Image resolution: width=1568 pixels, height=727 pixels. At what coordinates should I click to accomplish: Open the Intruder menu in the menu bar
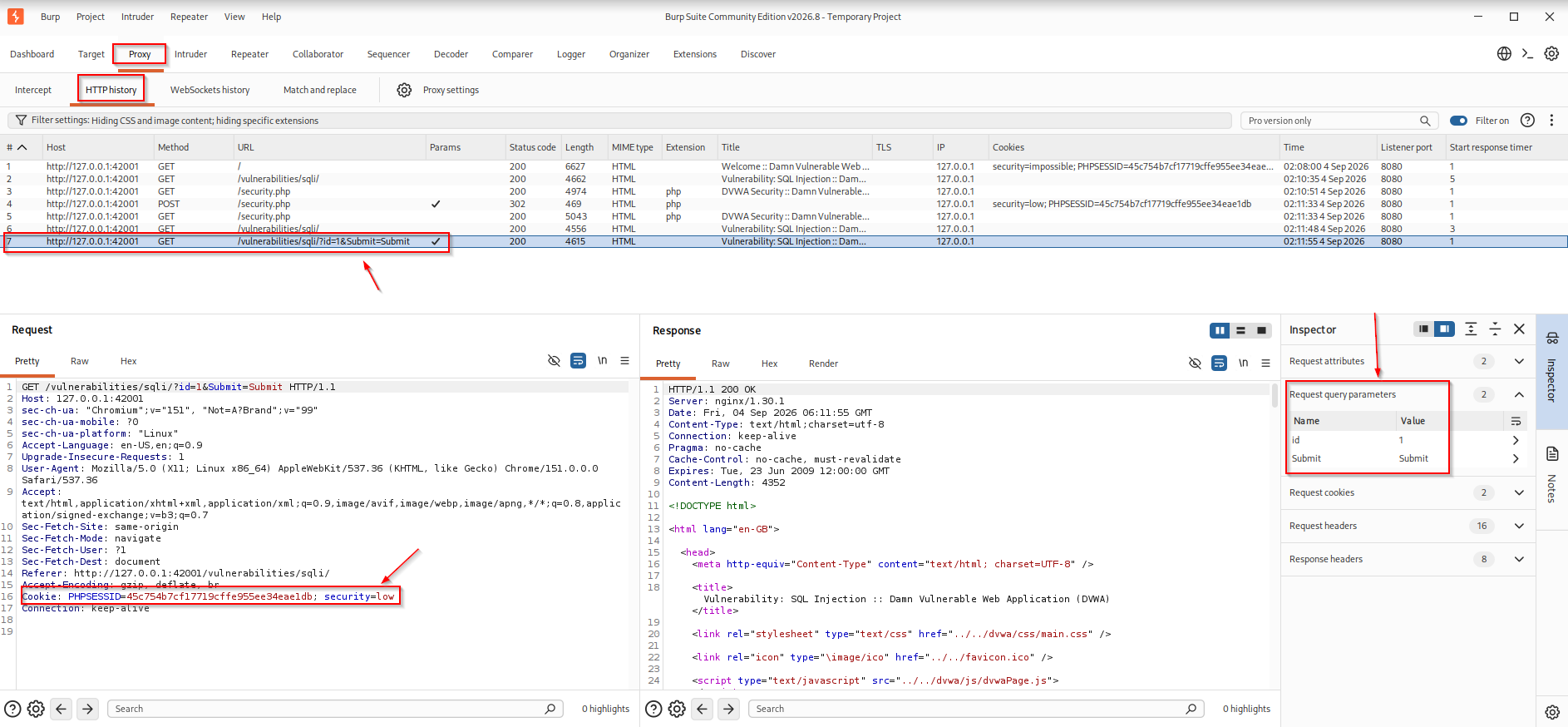point(137,17)
